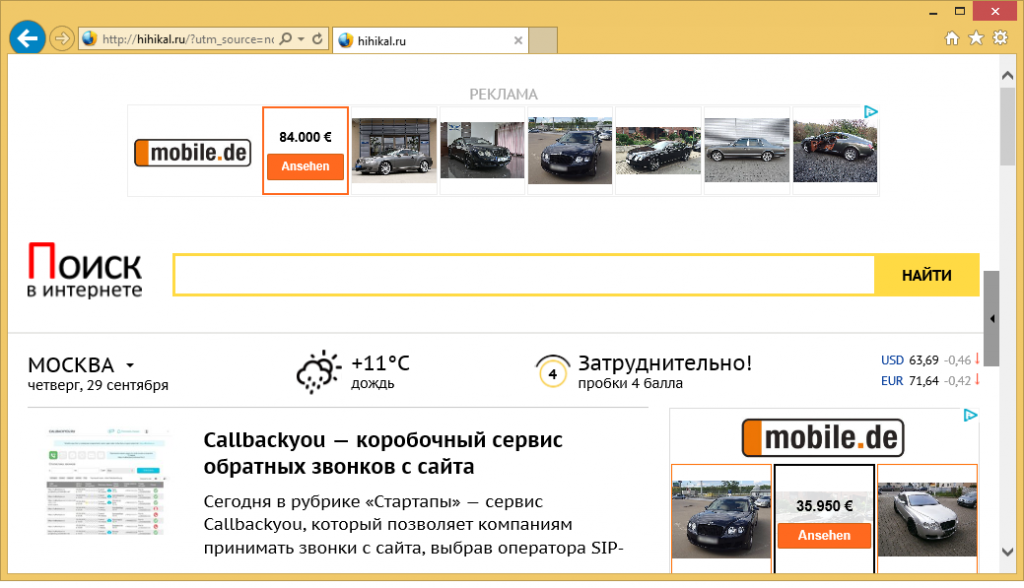The width and height of the screenshot is (1024, 588).
Task: Open favorites with the star icon
Action: (x=975, y=39)
